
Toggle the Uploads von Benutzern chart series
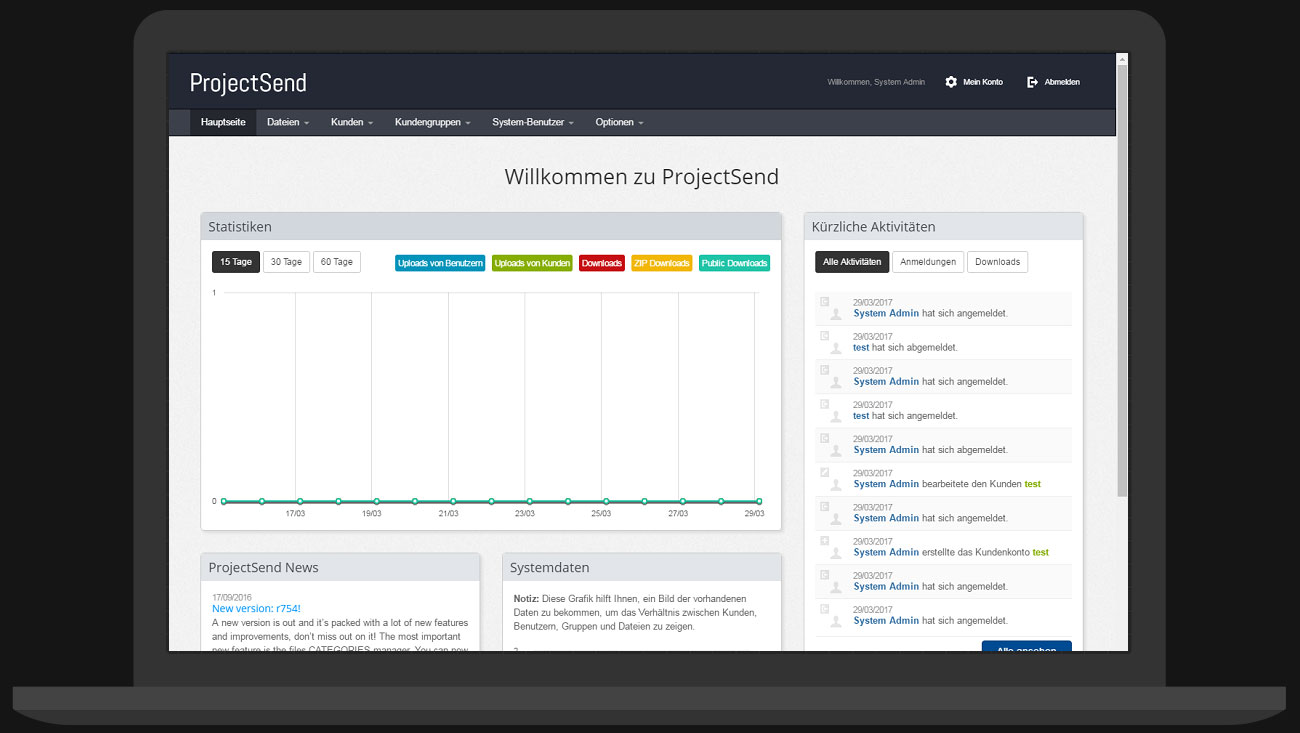pos(440,263)
